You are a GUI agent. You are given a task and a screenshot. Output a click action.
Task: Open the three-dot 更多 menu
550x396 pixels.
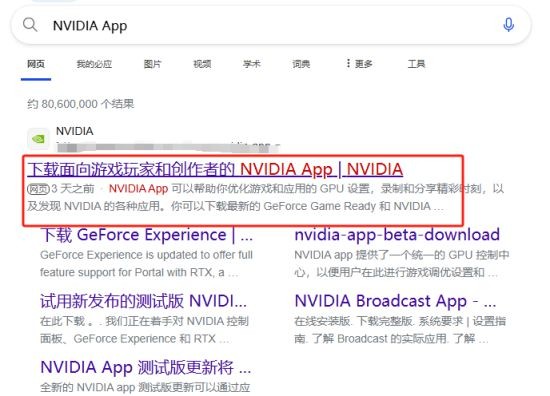point(359,64)
